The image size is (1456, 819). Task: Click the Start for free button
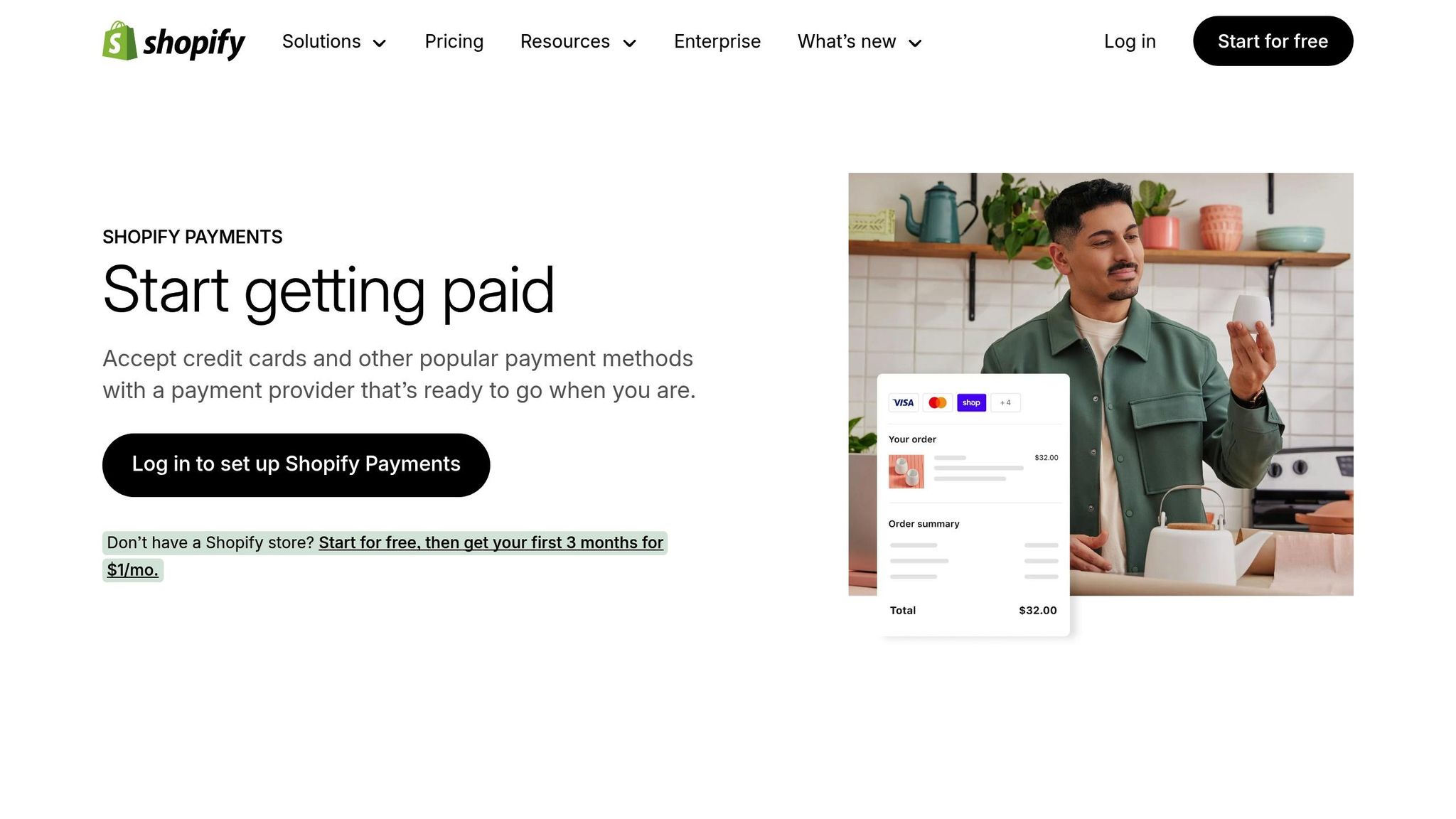pos(1273,41)
